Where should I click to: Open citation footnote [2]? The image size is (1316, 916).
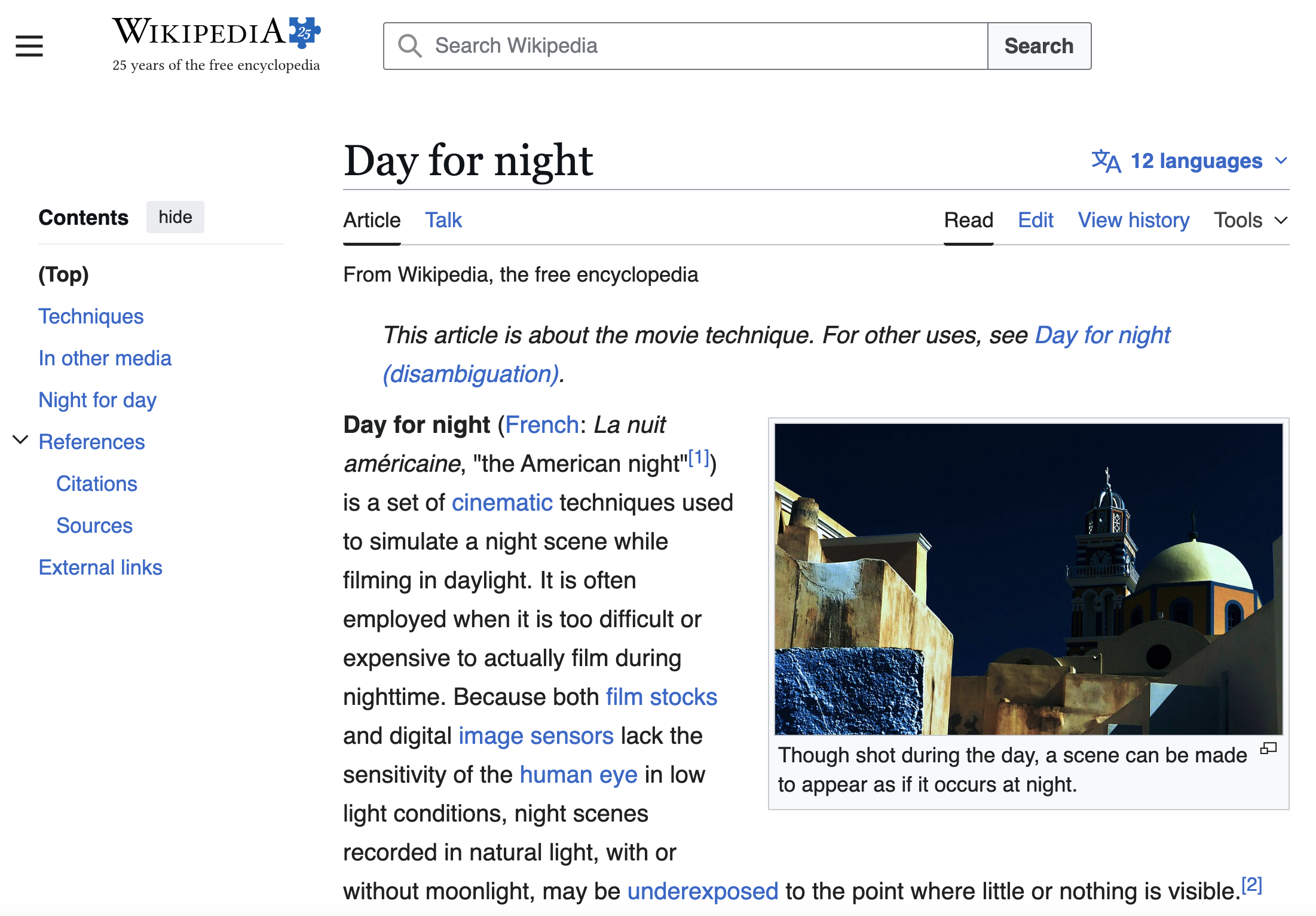1251,884
